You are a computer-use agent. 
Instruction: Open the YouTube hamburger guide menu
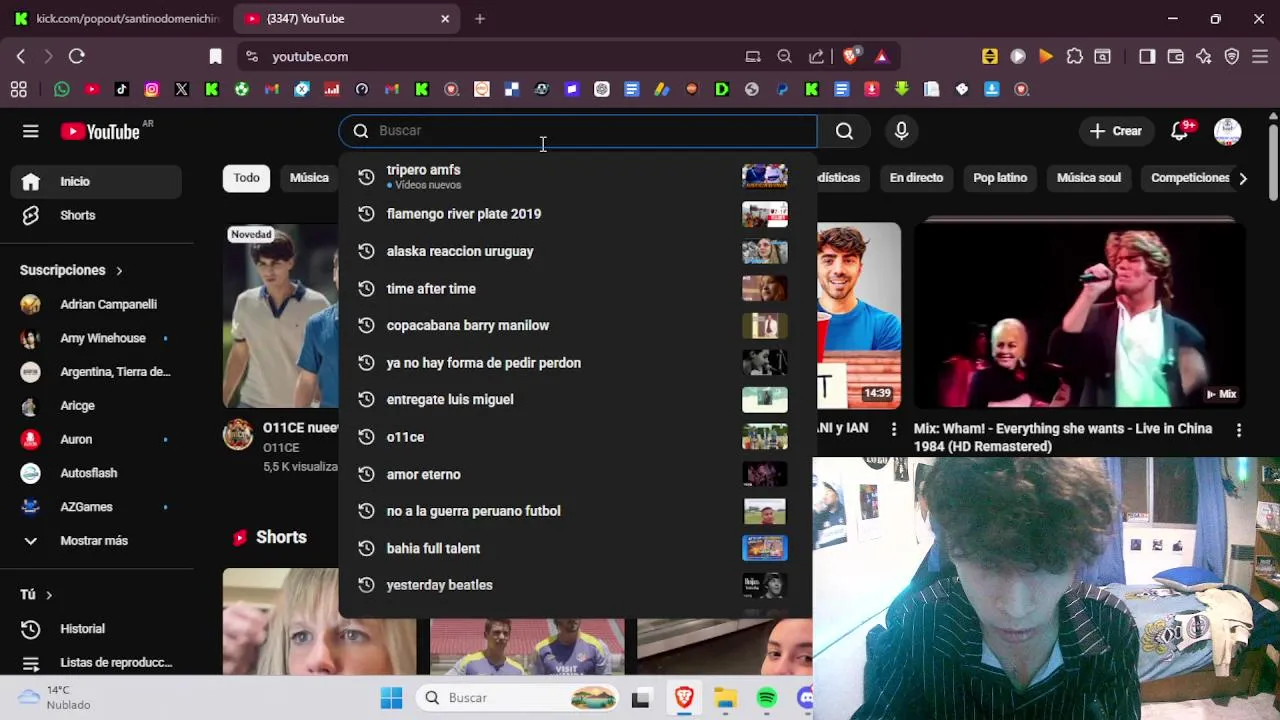(x=31, y=131)
